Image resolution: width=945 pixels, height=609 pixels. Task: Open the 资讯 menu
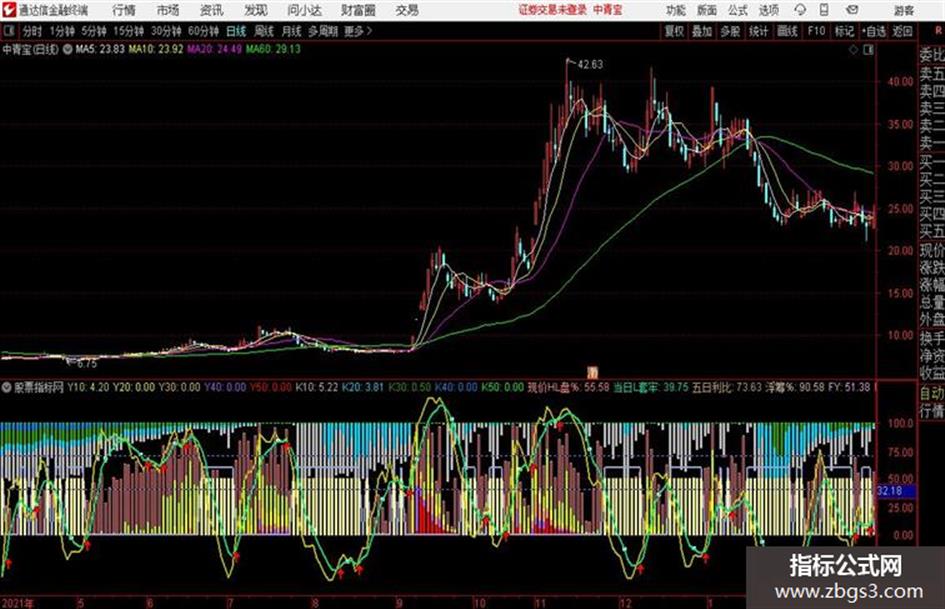pyautogui.click(x=212, y=10)
